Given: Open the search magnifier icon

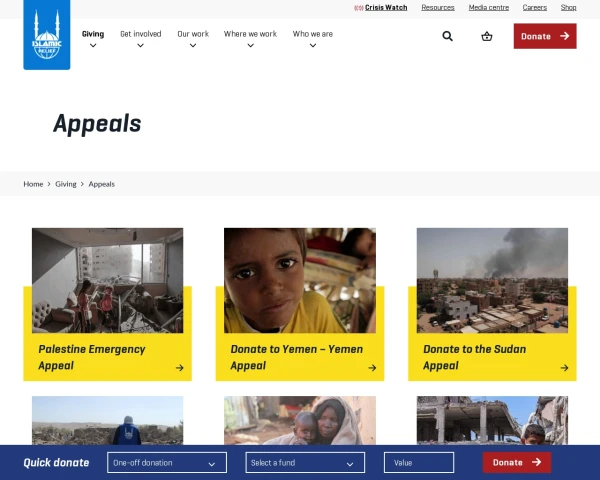Looking at the screenshot, I should click(x=447, y=36).
